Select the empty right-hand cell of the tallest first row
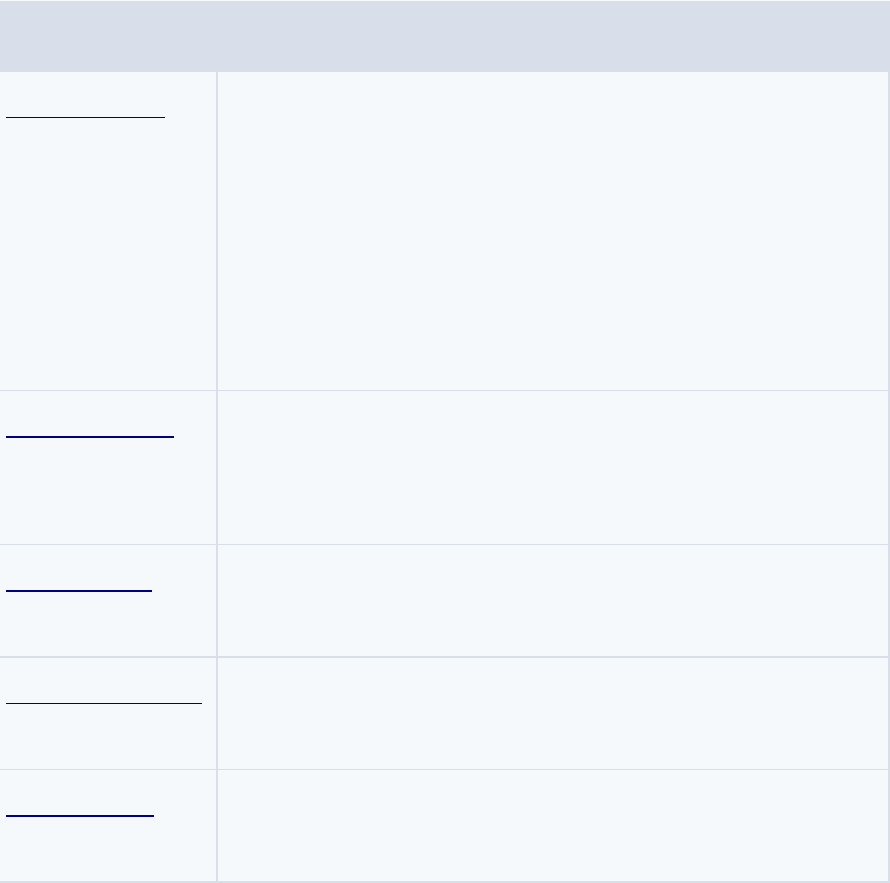Viewport: 890px width, 883px height. [x=553, y=231]
